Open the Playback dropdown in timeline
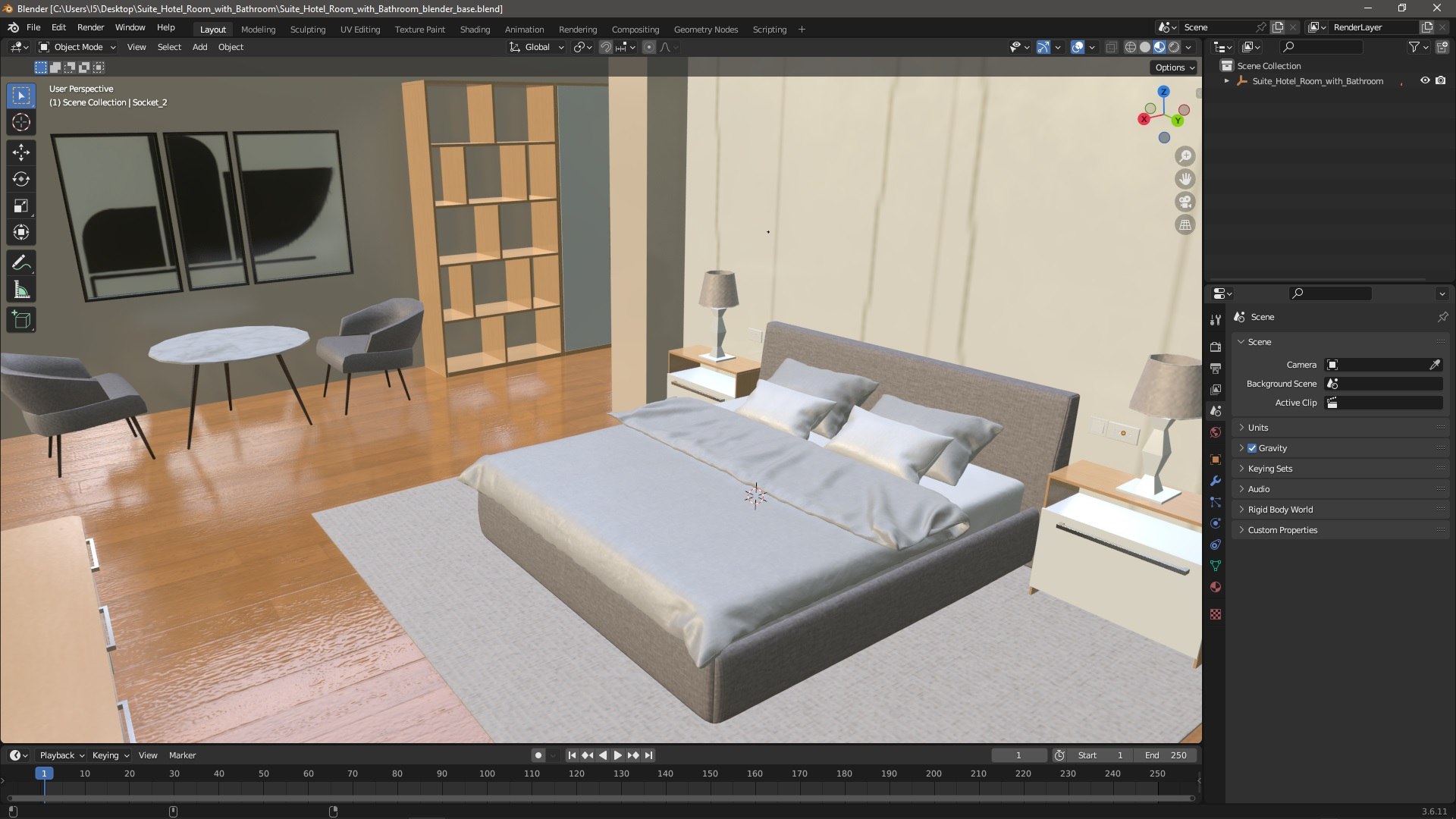Screen dimensions: 1456x819 61,755
